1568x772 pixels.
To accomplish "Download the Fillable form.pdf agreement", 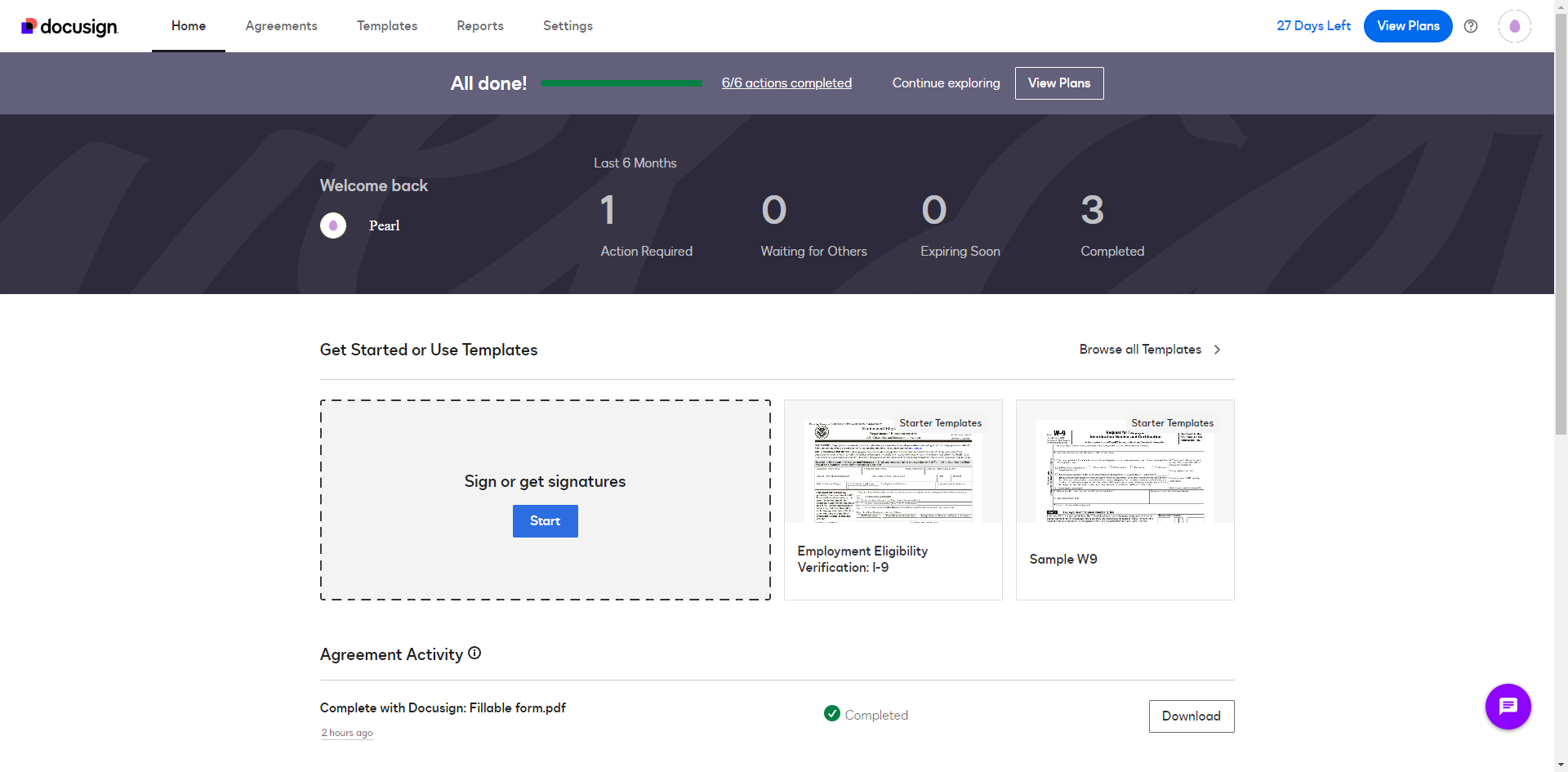I will tap(1192, 716).
